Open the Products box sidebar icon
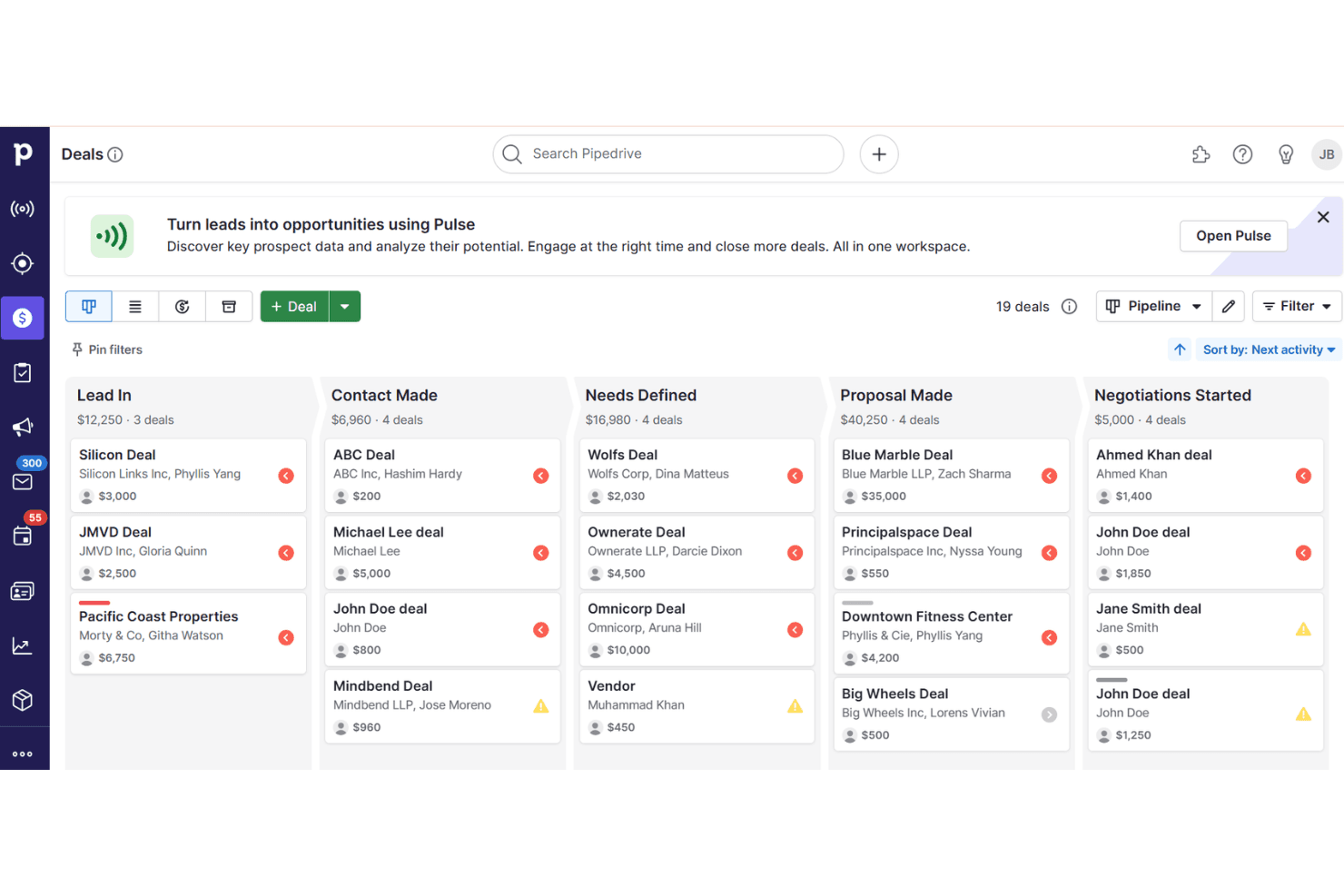The width and height of the screenshot is (1344, 896). coord(23,700)
